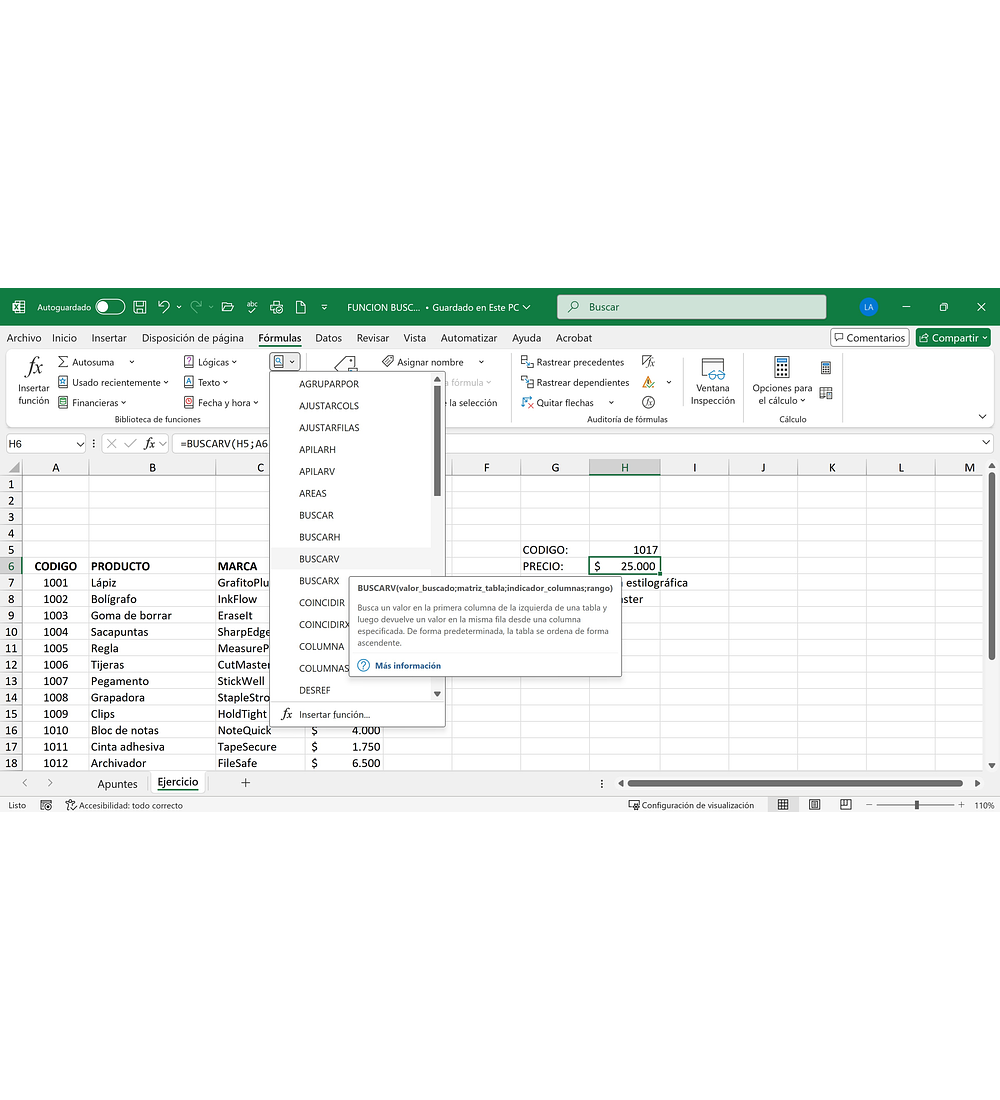
Task: Switch to the Datos ribbon tab
Action: click(x=328, y=338)
